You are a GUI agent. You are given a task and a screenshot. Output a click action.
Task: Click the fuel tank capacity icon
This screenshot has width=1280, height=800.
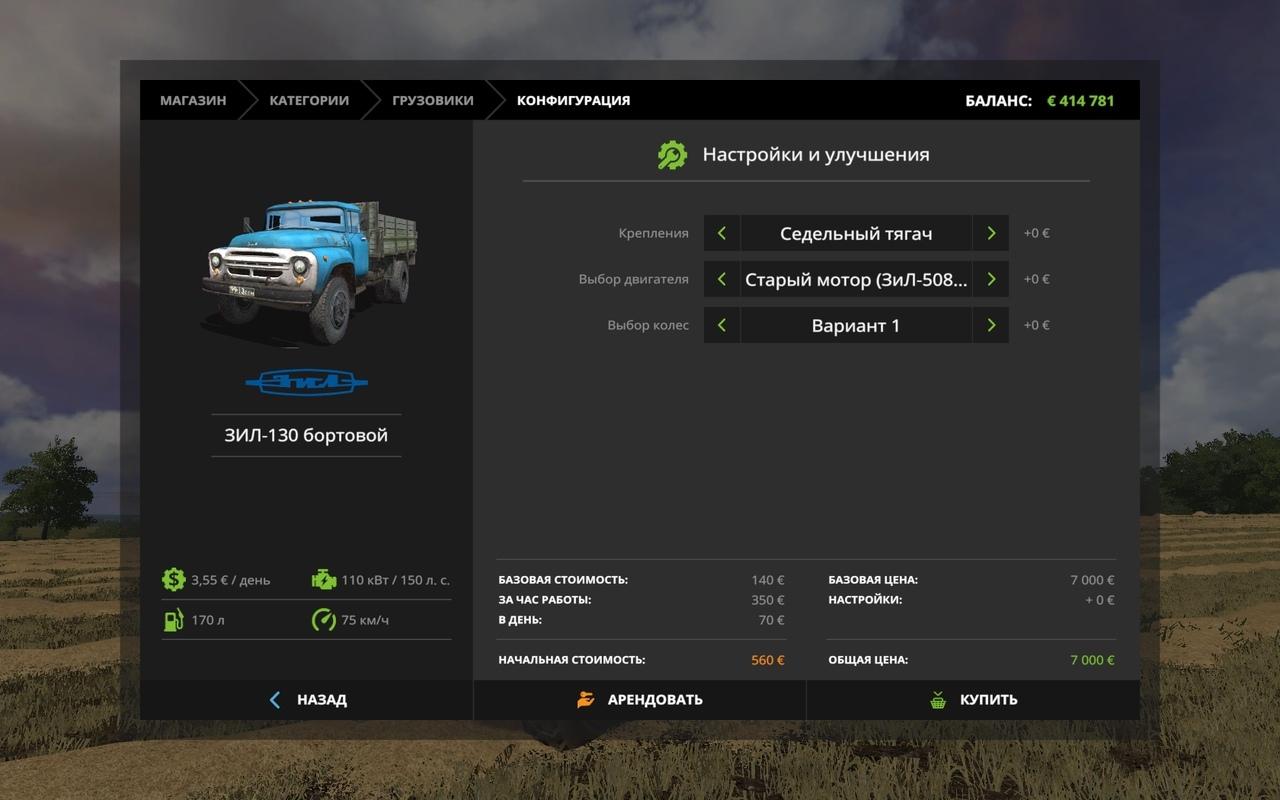click(x=173, y=620)
